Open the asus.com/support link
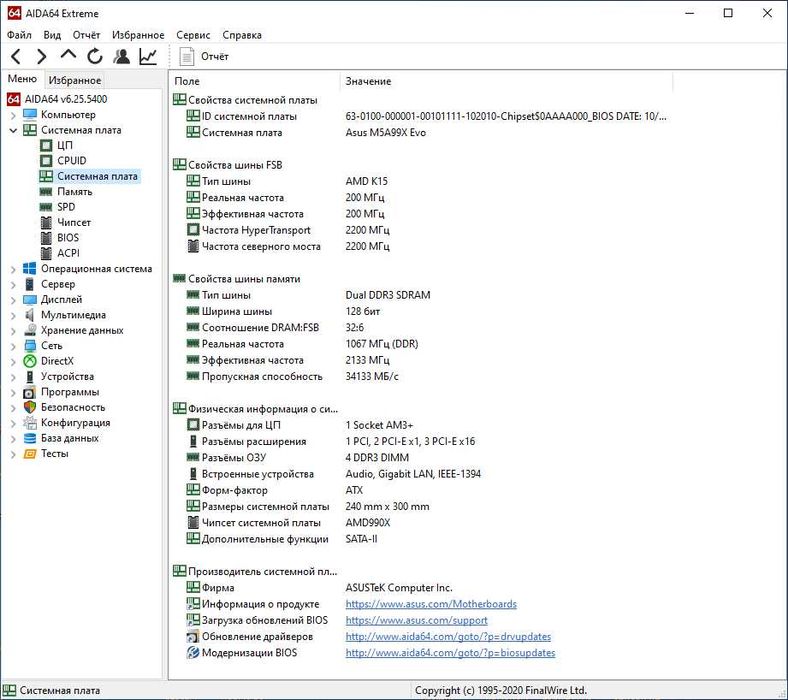This screenshot has width=788, height=700. tap(416, 621)
